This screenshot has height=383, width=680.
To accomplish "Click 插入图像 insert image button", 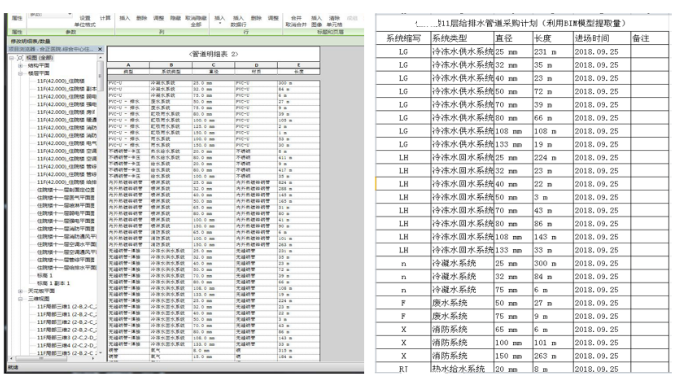I will click(x=317, y=21).
